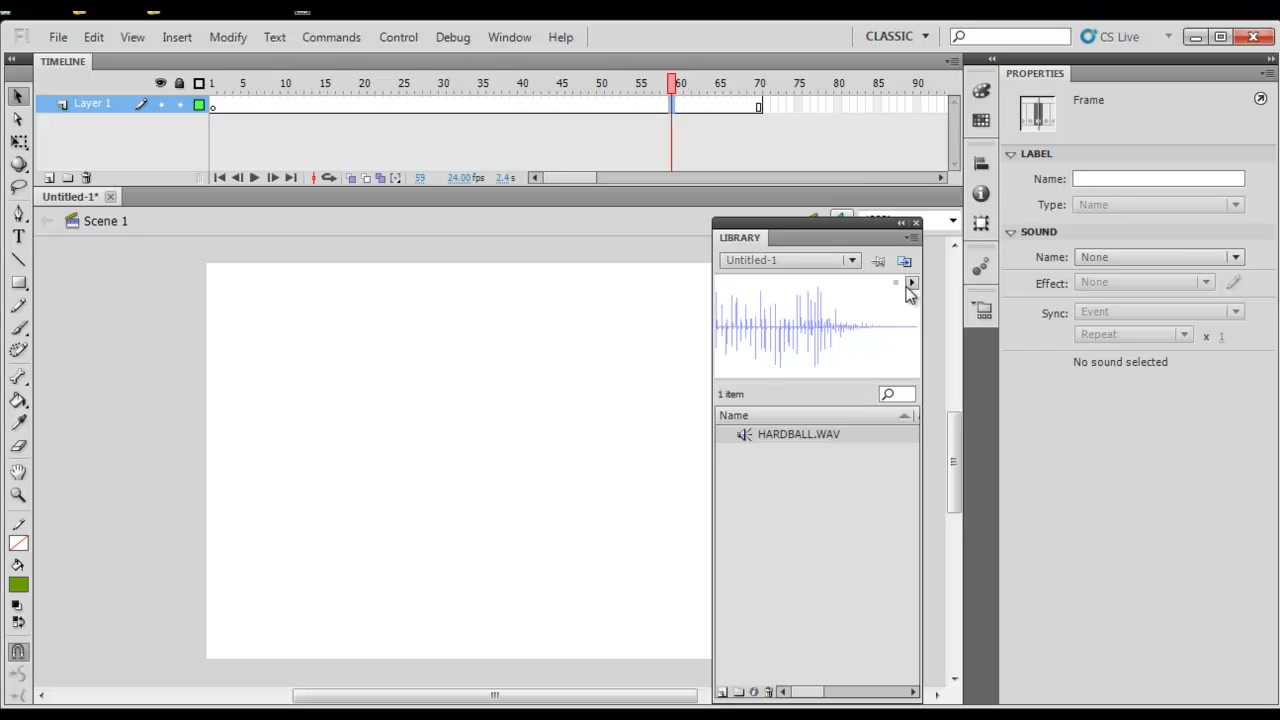The height and width of the screenshot is (720, 1280).
Task: Pick the Paint Bucket tool
Action: click(18, 401)
